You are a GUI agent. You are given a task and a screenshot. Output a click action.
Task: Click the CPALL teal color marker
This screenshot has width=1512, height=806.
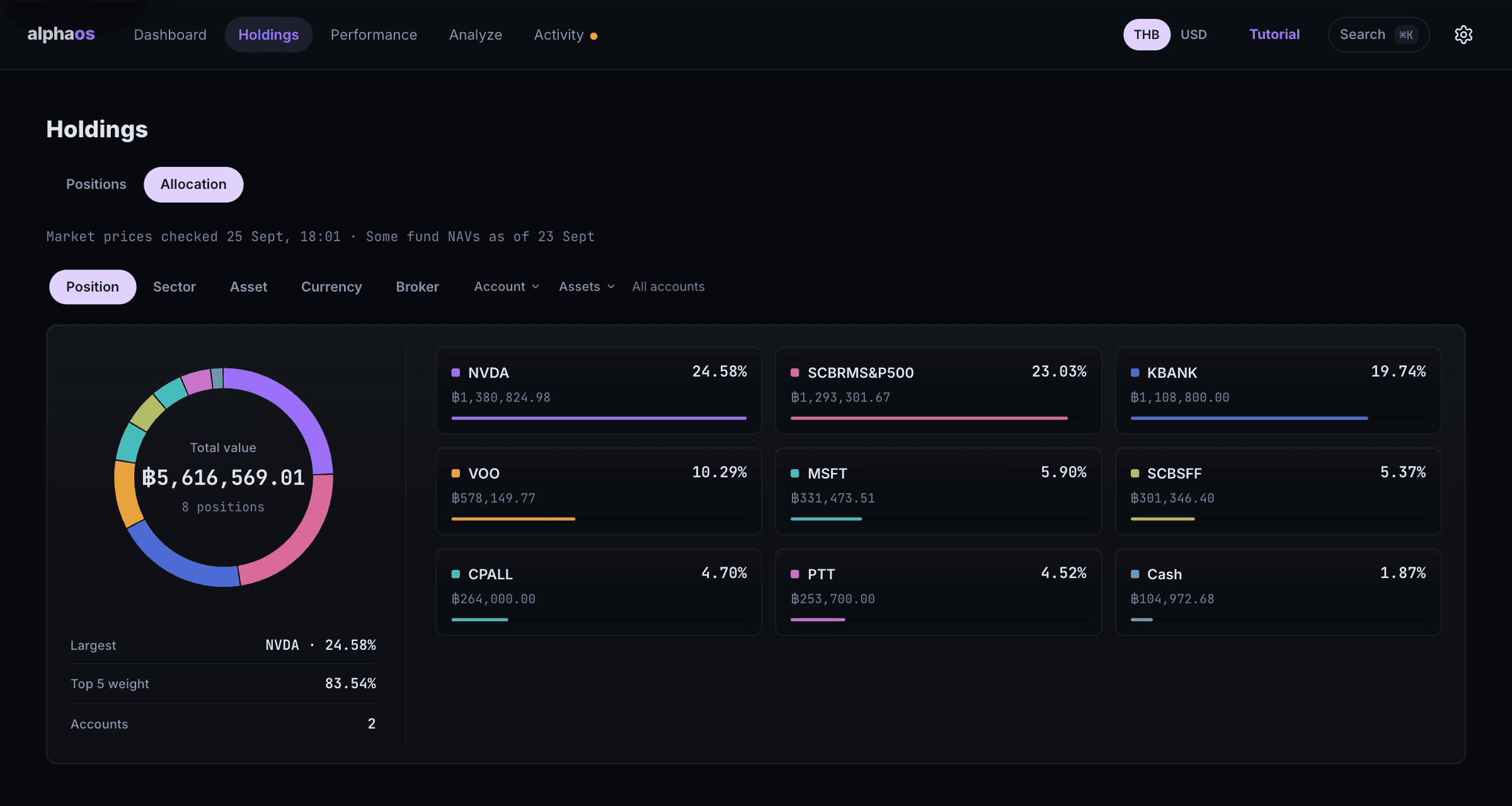click(455, 574)
